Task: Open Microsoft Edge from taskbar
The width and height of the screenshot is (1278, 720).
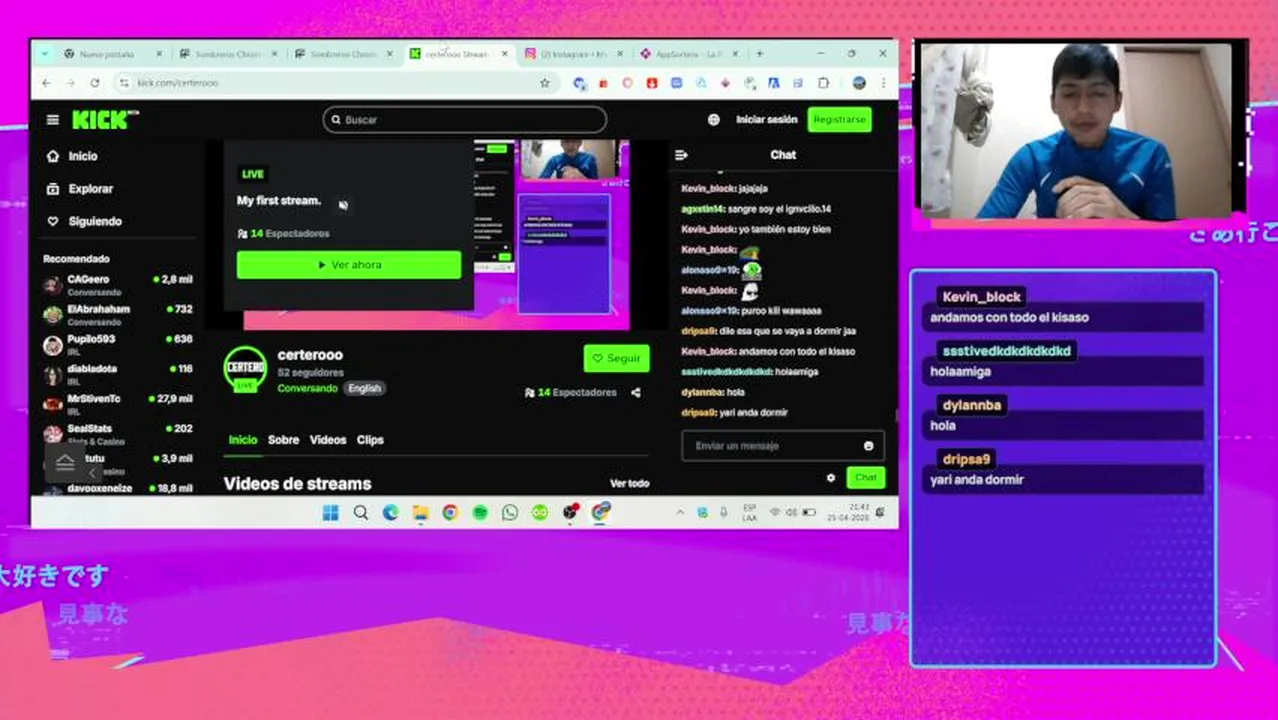Action: [390, 512]
